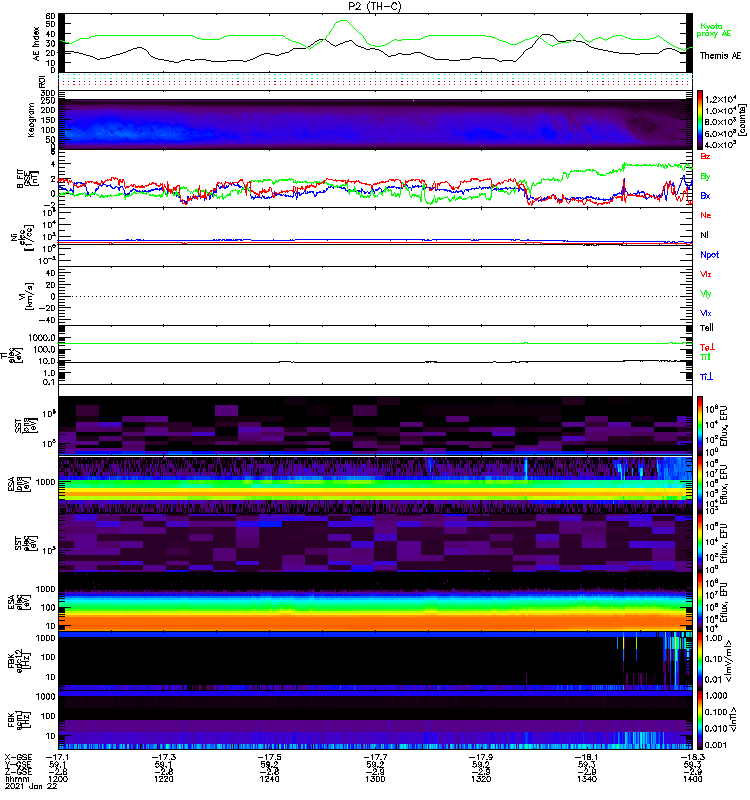Viewport: 750px width, 800px height.
Task: Click the 1240 time tick label
Action: tap(269, 779)
